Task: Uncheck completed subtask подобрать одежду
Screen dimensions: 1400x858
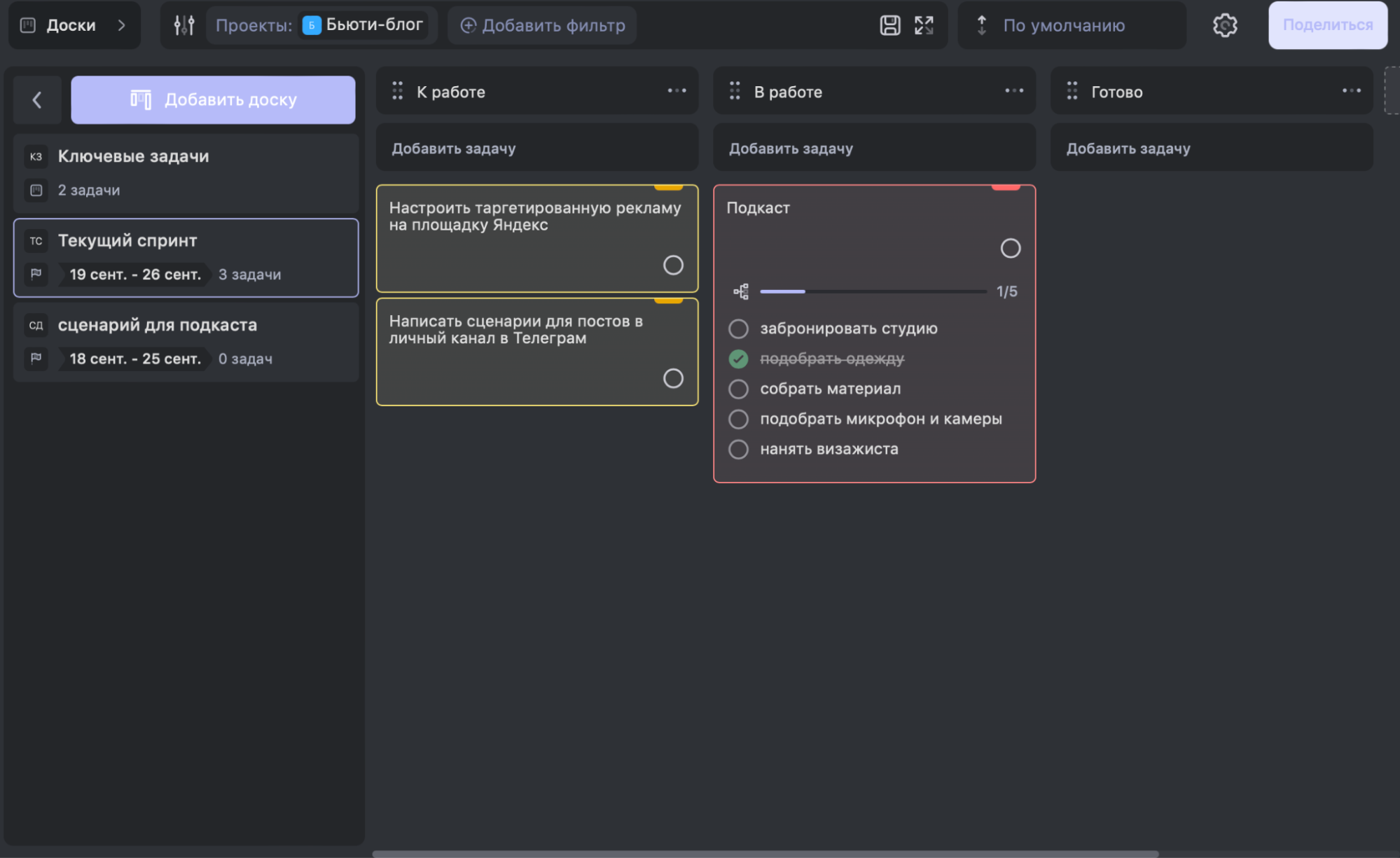Action: coord(738,359)
